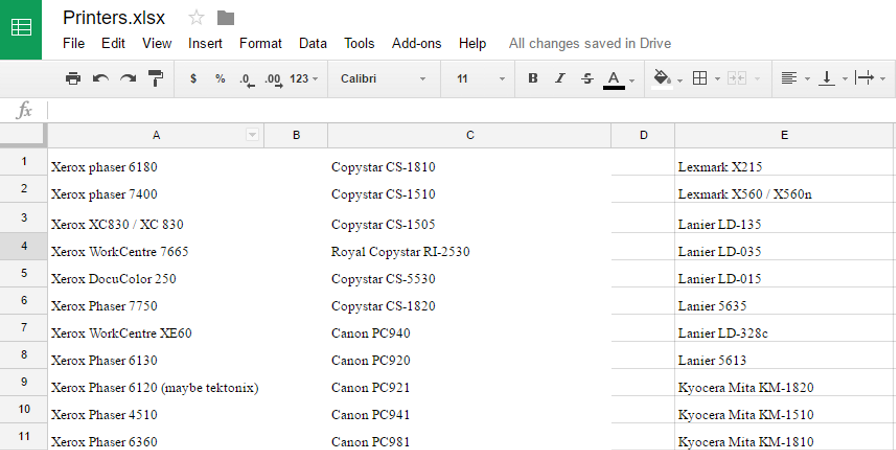Open the fill color picker
Viewport: 896px width, 450px height.
click(666, 78)
